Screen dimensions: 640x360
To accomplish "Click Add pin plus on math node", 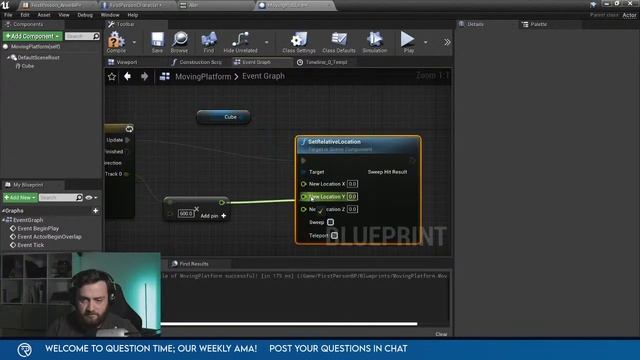I will (224, 216).
